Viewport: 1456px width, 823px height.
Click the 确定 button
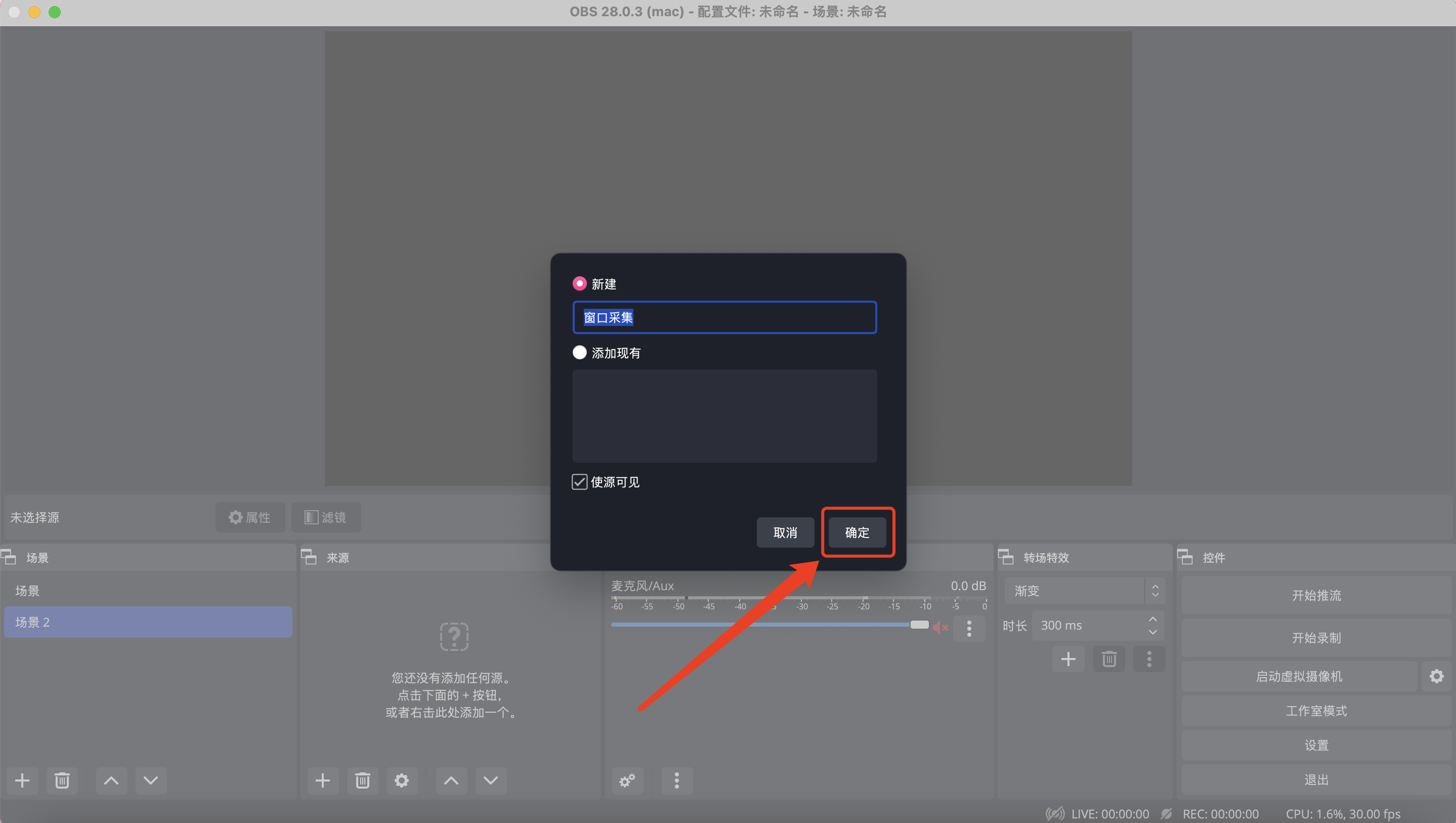(857, 532)
